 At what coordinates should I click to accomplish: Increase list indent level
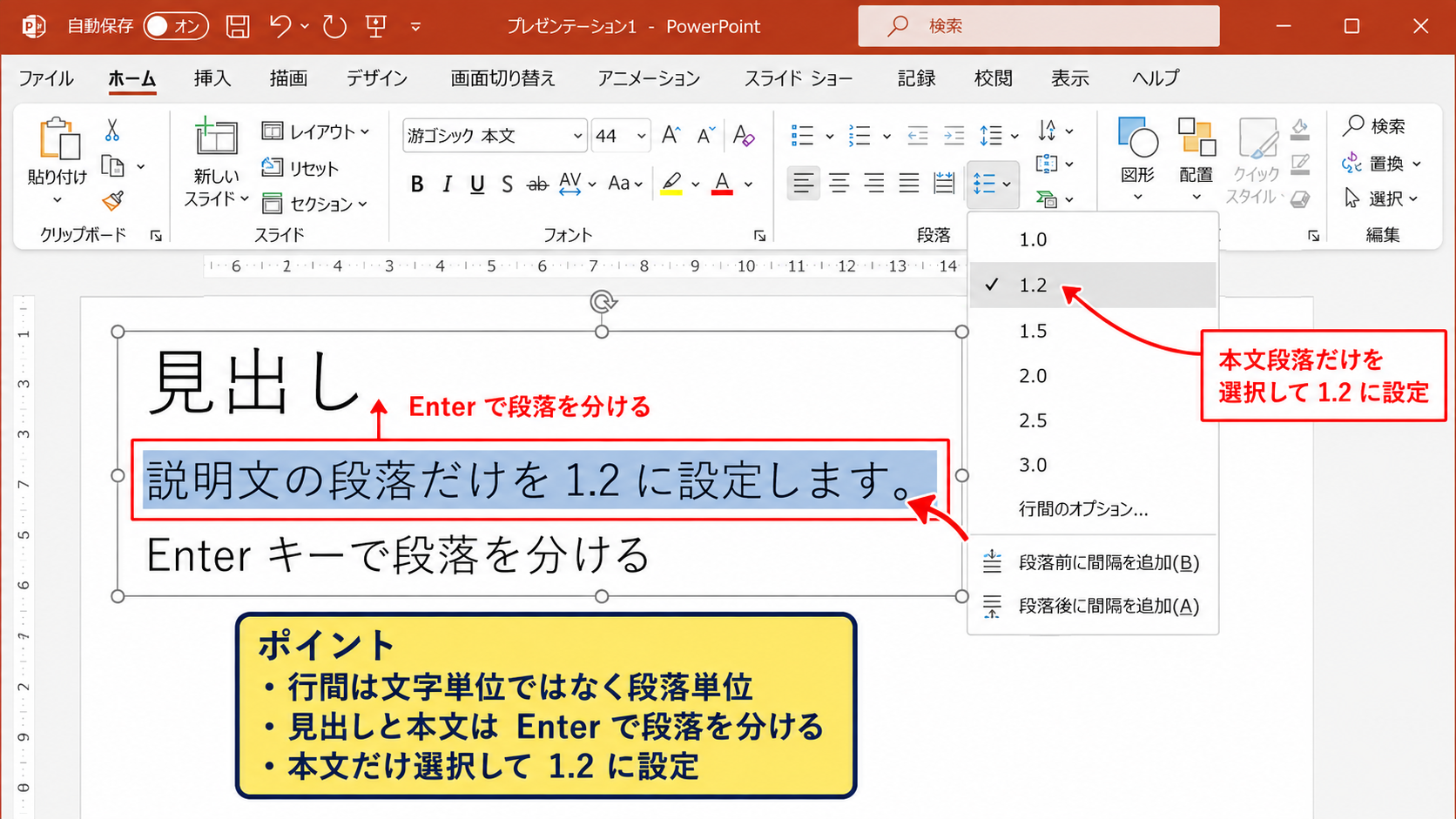tap(954, 135)
